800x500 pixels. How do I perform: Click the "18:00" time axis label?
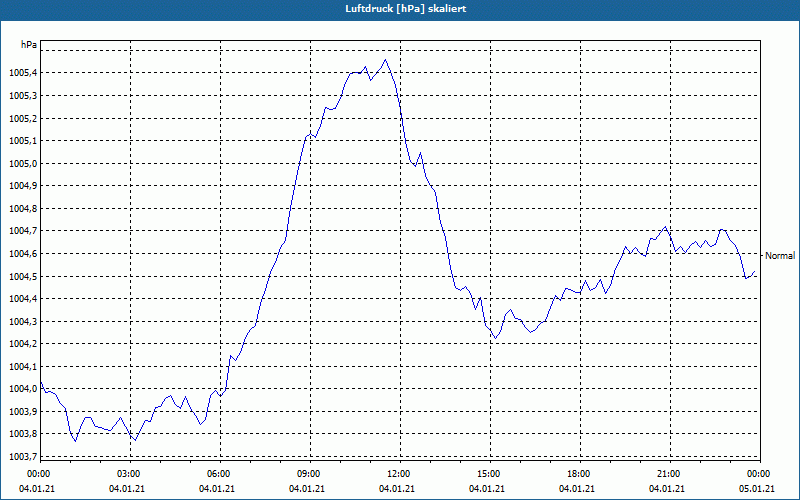[x=579, y=474]
